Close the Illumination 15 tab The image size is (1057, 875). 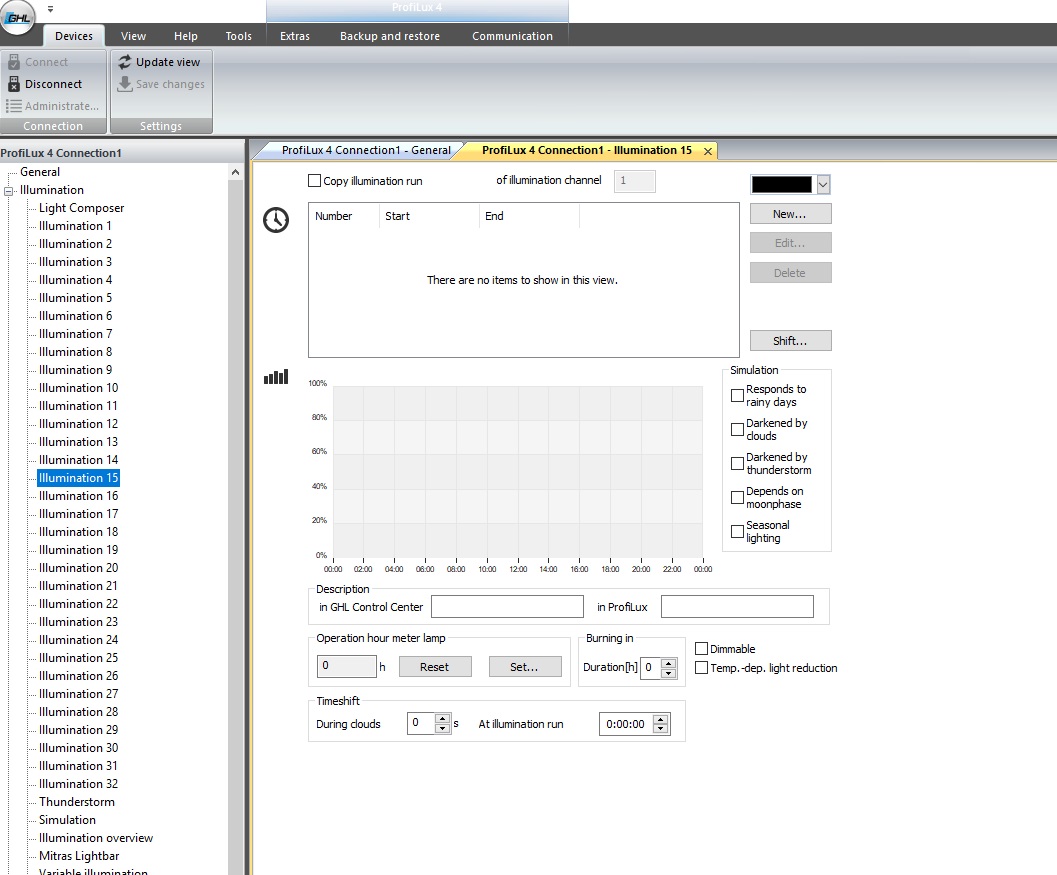708,152
